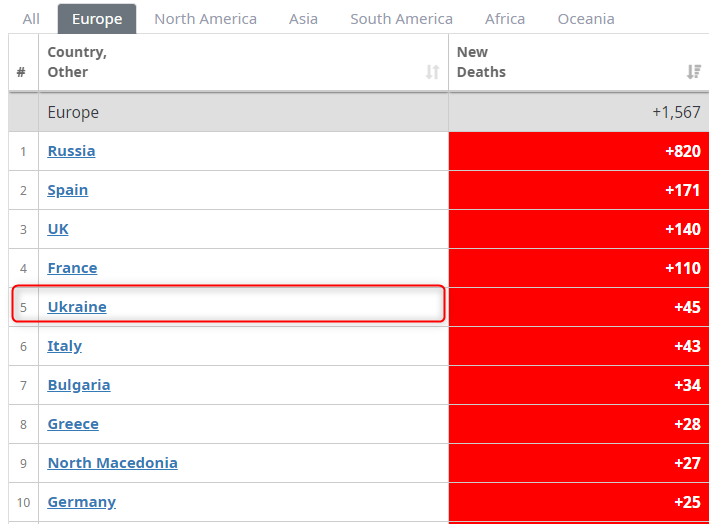Open the Italy country link

point(65,346)
